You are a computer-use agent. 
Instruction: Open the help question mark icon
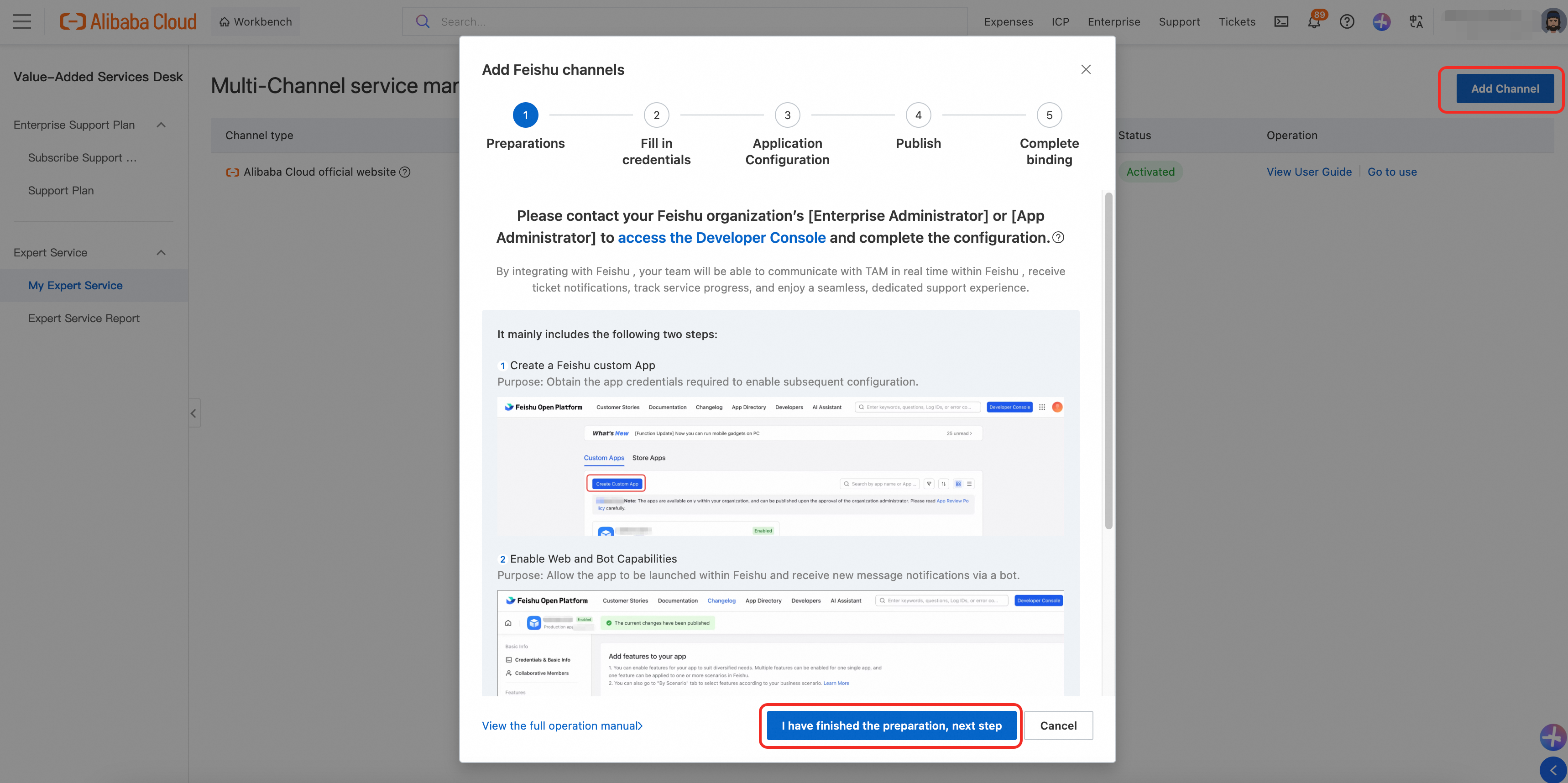(1347, 22)
